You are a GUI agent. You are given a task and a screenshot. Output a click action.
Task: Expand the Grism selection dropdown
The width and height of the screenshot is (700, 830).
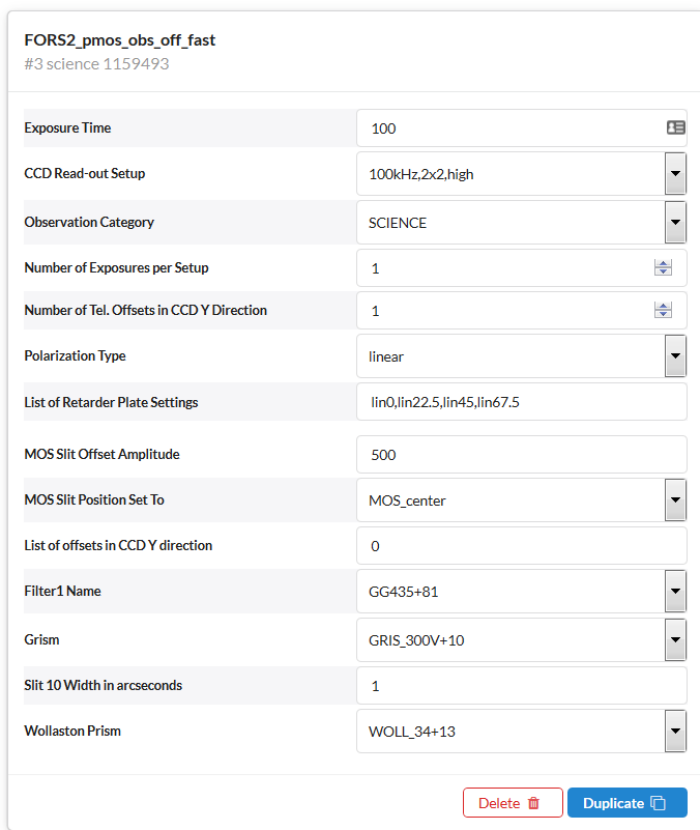[677, 639]
